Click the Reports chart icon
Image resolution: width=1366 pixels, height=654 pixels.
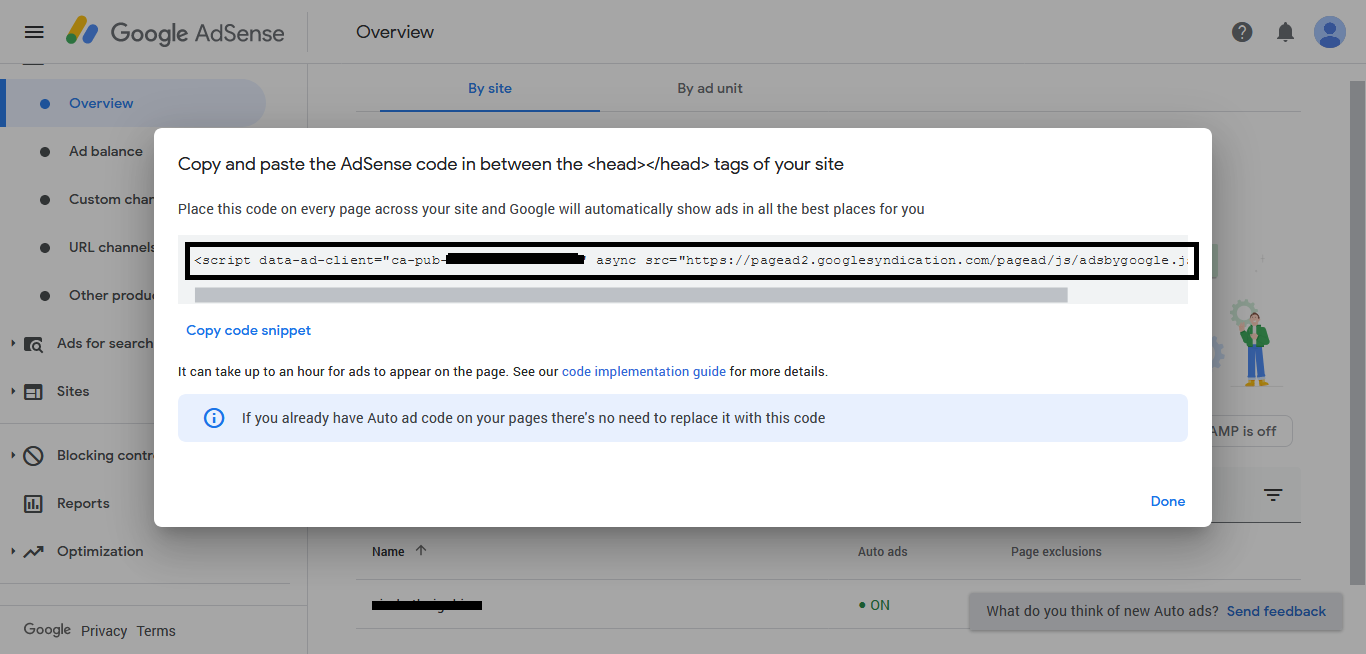[x=34, y=504]
